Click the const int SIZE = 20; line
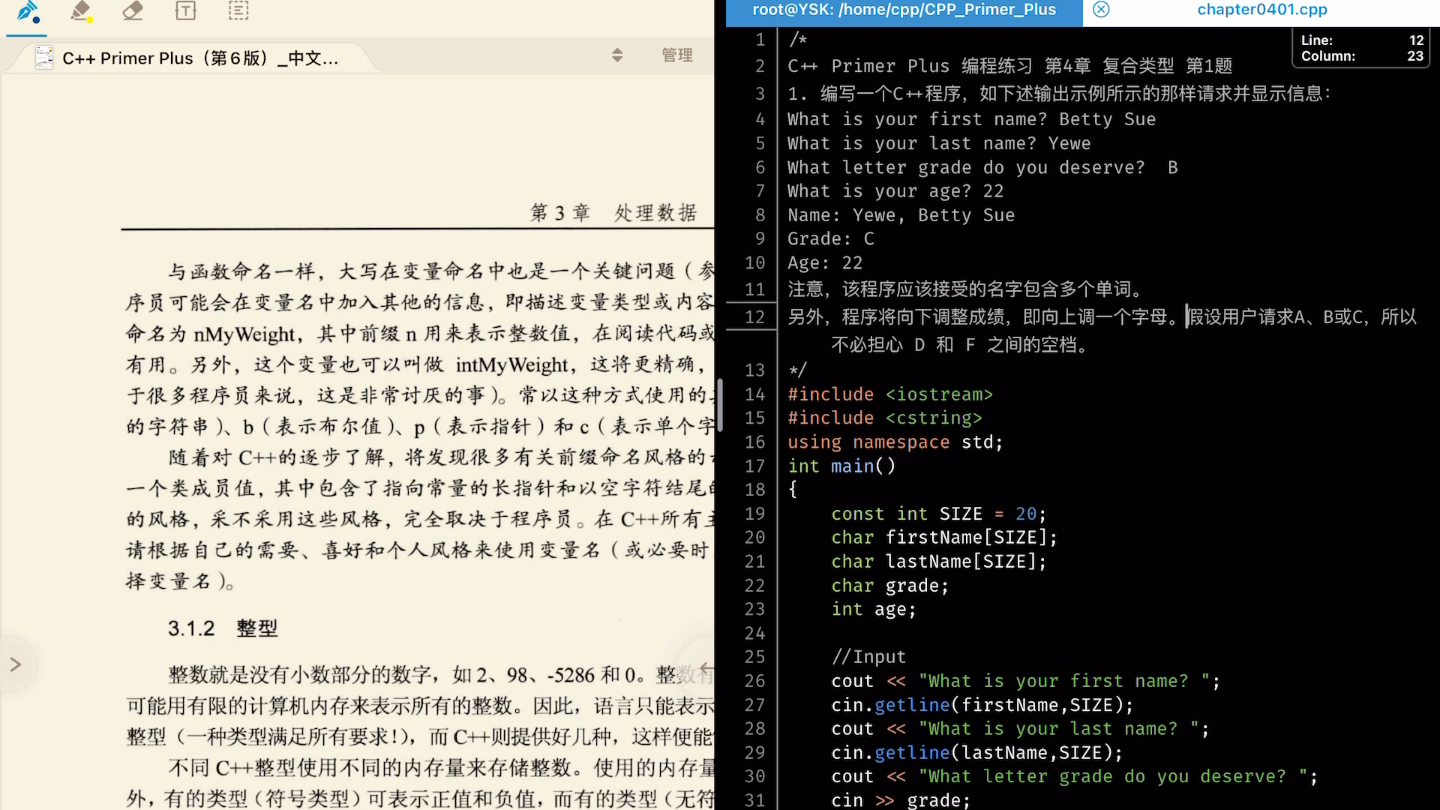Screen dimensions: 1440x810 (939, 514)
